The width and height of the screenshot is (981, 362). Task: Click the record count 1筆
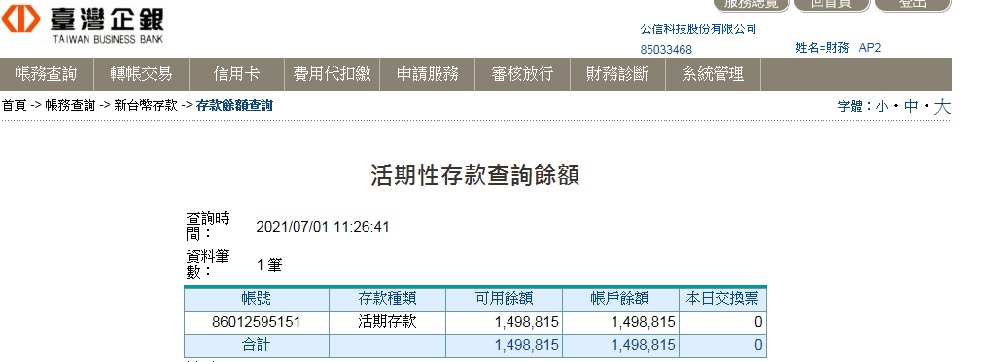point(270,265)
